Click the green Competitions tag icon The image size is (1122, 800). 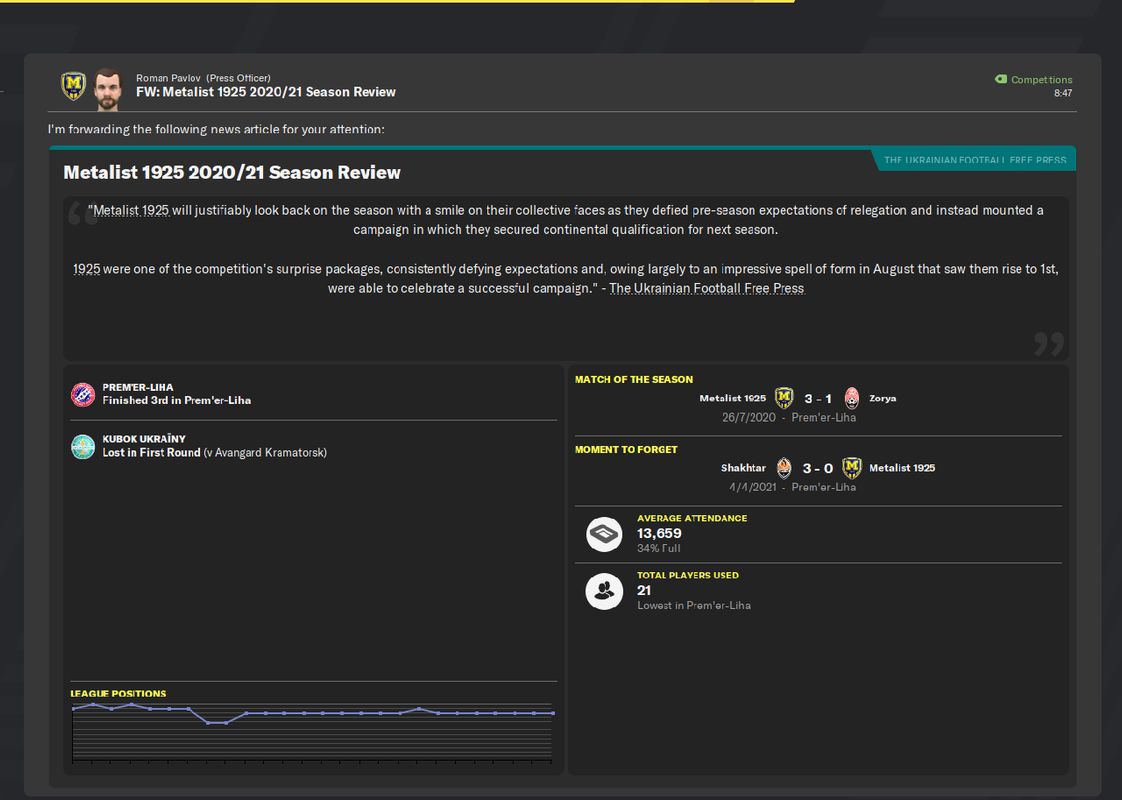point(1001,79)
